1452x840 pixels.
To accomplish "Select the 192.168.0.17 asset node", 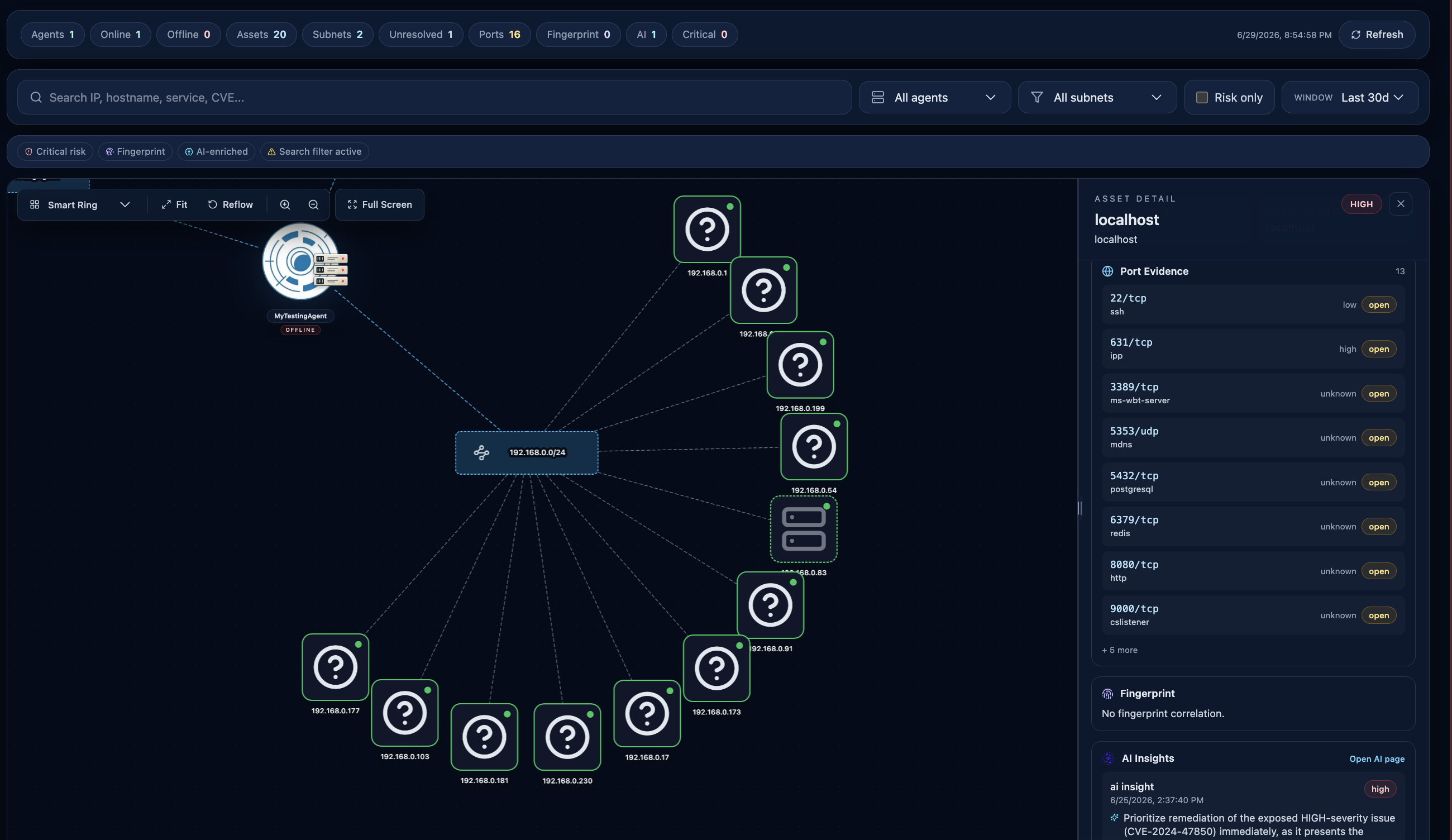I will (x=647, y=713).
